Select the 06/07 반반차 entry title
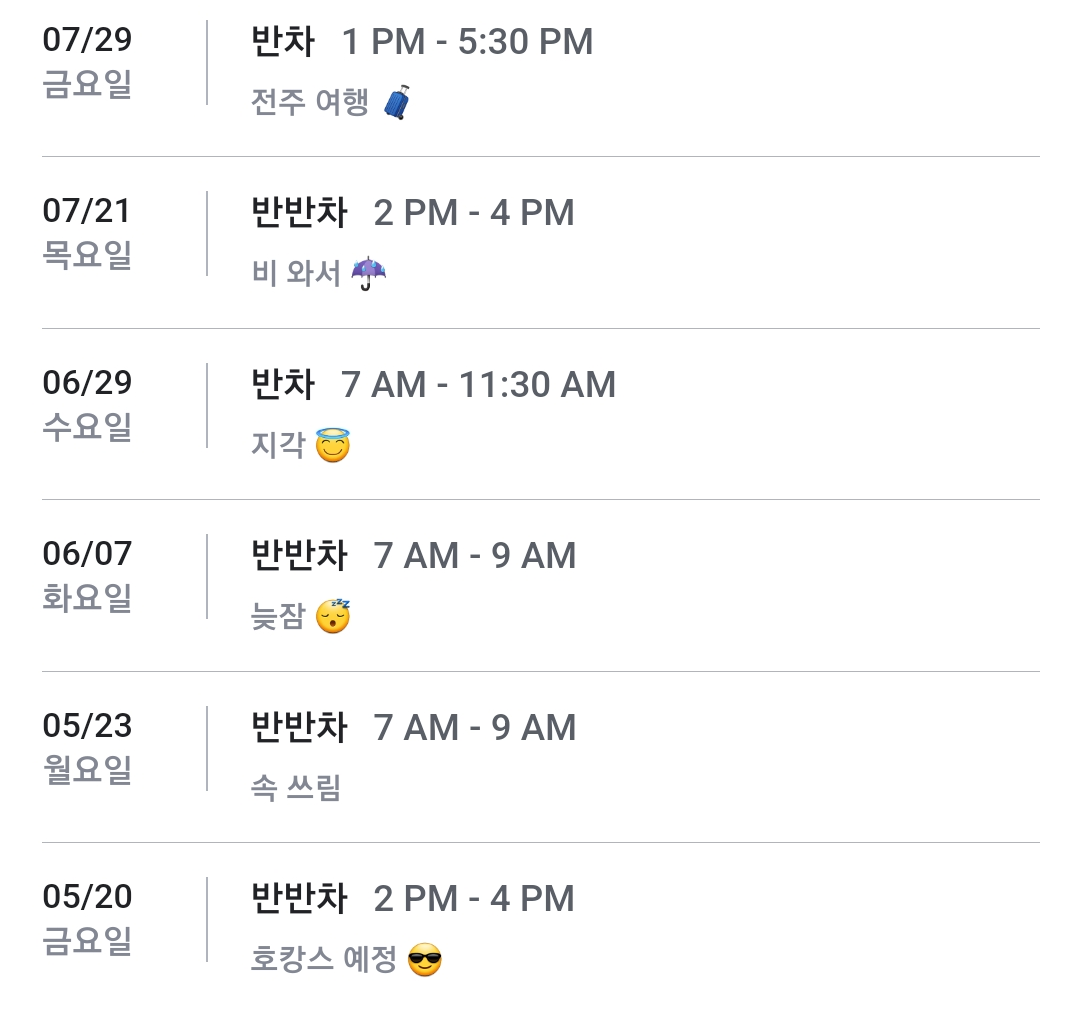Image resolution: width=1080 pixels, height=1011 pixels. tap(299, 556)
